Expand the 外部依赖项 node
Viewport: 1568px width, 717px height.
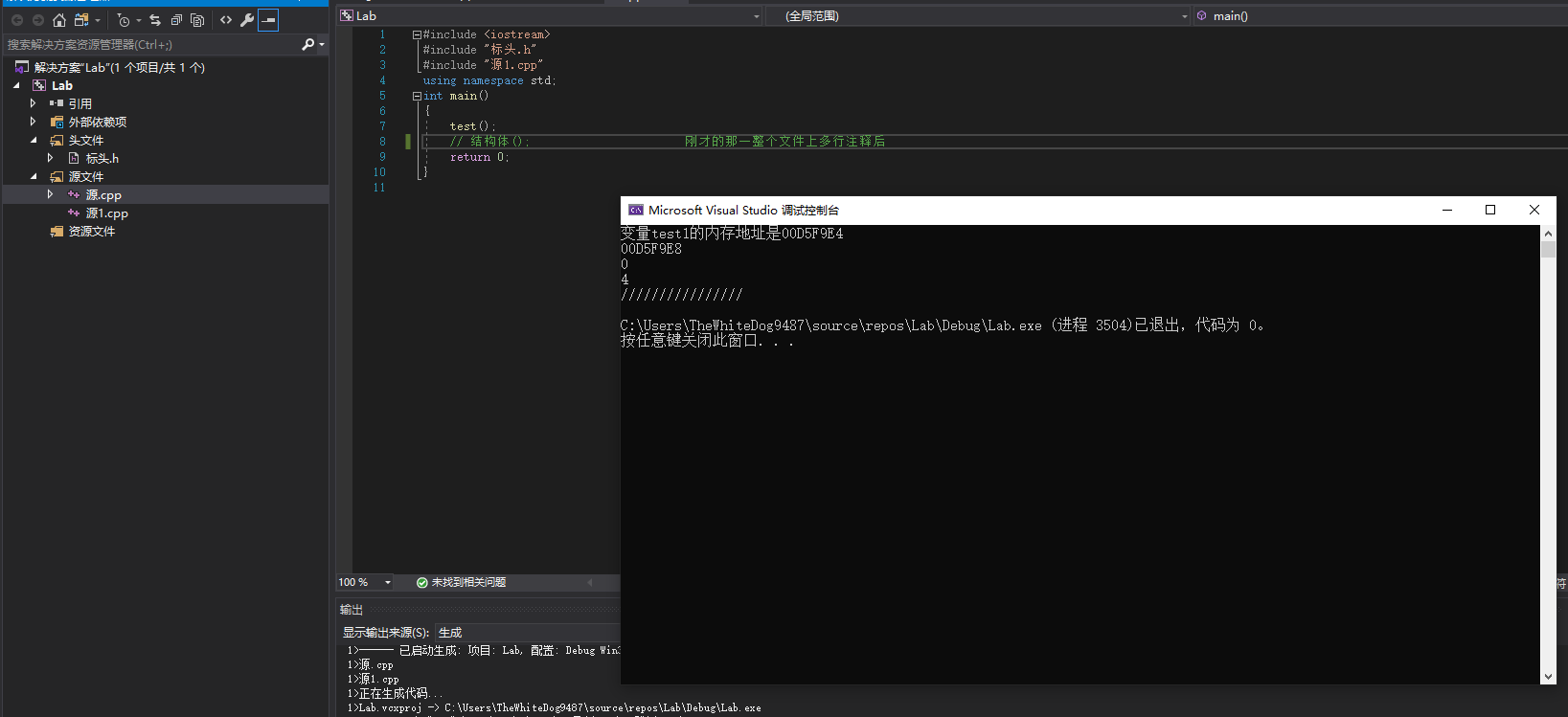point(33,122)
